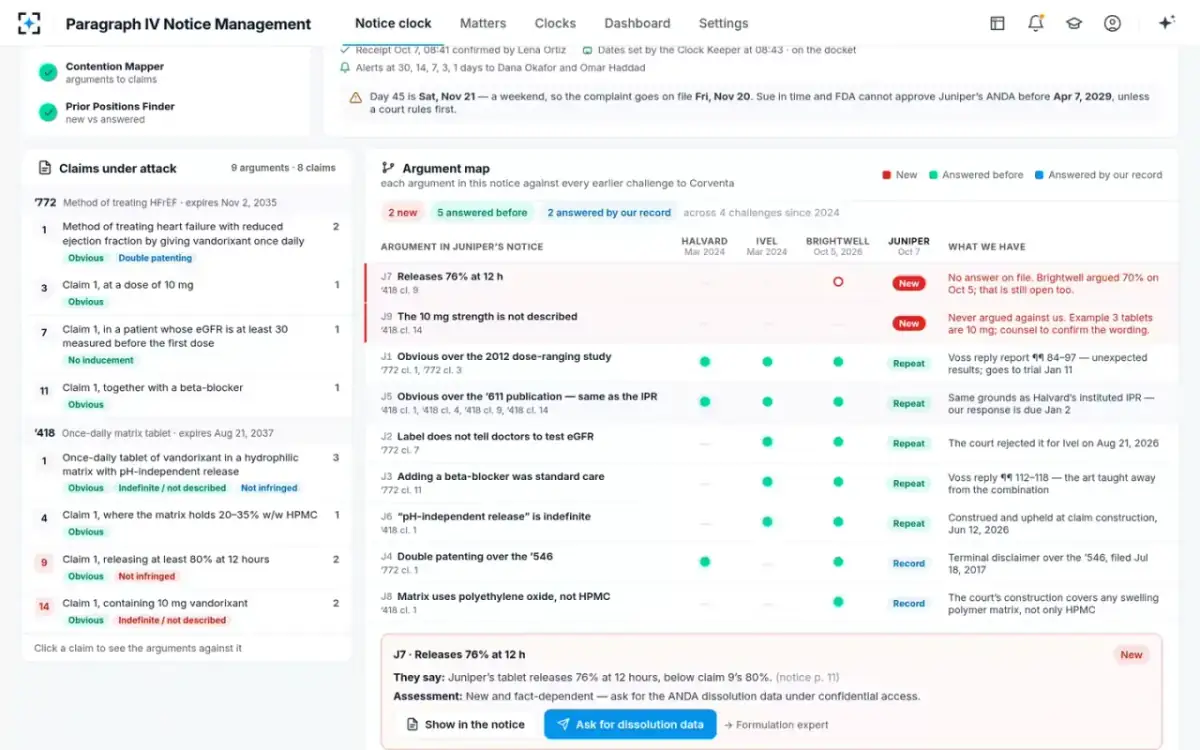Viewport: 1200px width, 750px height.
Task: Click the alerts bell icon beside Dana Okafor
Action: pos(346,67)
